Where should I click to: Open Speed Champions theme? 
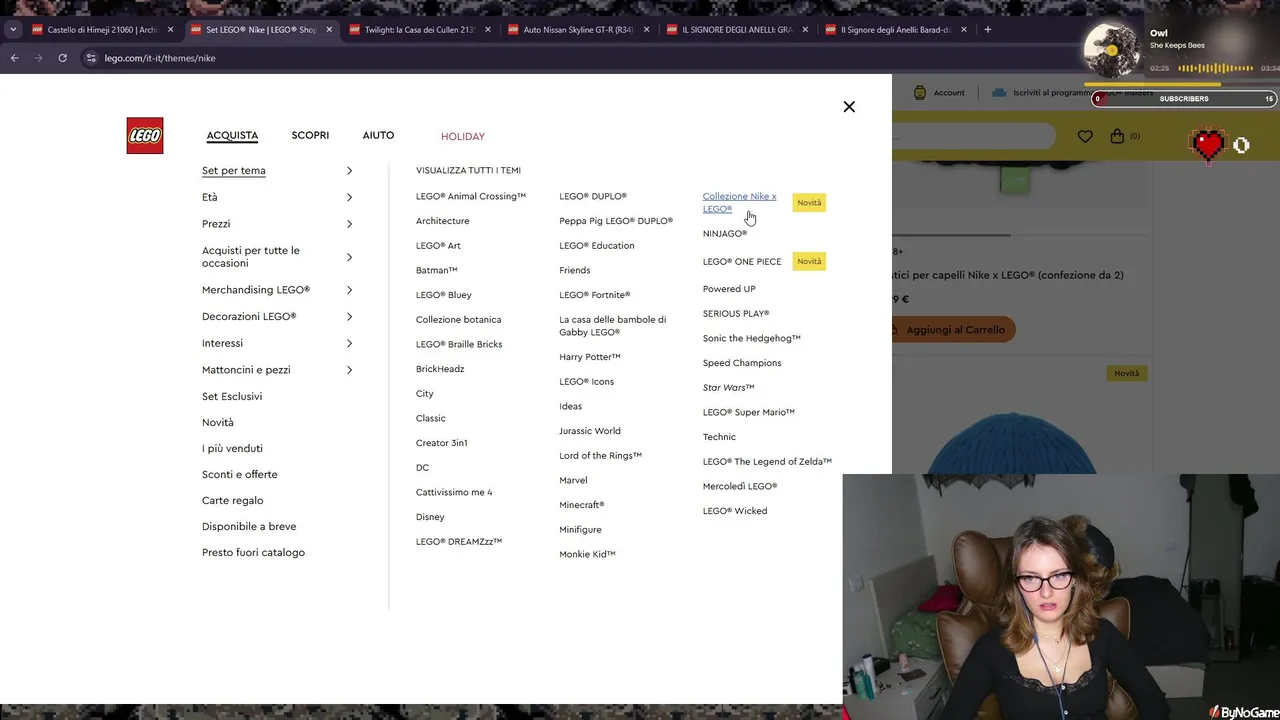pyautogui.click(x=742, y=363)
